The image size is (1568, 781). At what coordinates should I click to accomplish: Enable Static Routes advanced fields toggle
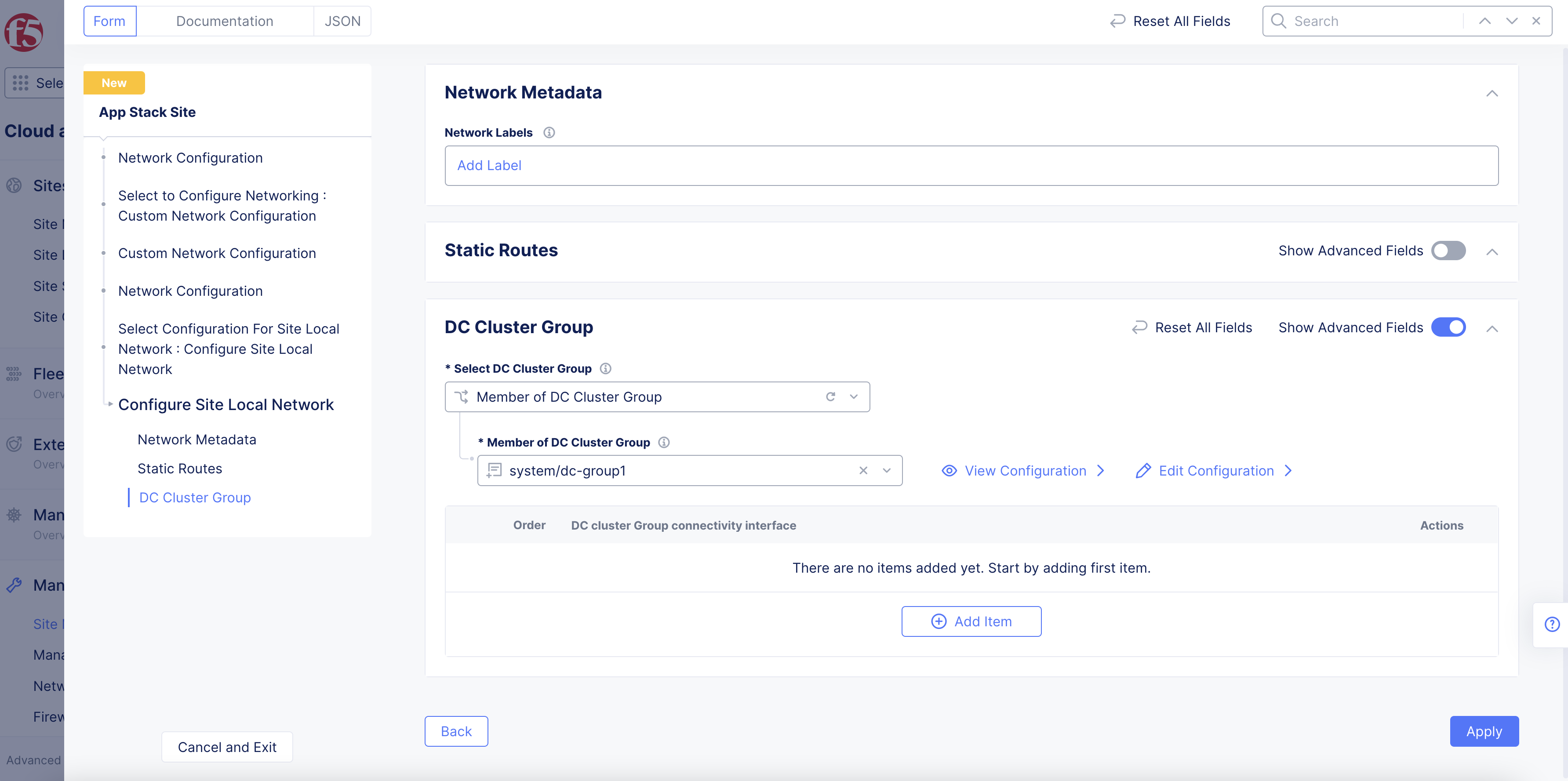(x=1448, y=251)
